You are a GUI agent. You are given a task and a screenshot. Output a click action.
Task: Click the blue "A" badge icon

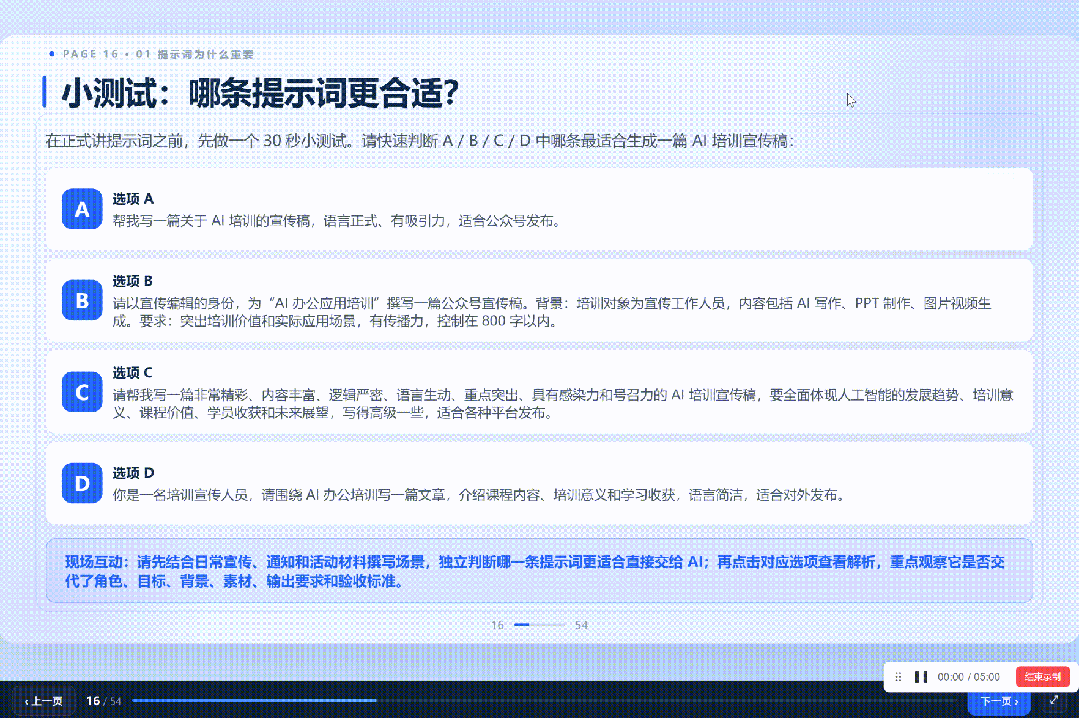click(x=82, y=209)
